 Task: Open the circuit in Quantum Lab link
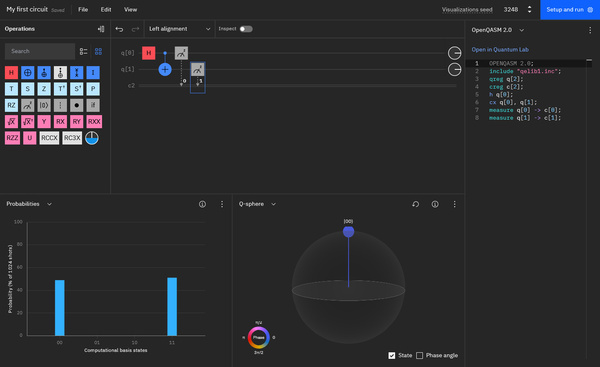[500, 49]
